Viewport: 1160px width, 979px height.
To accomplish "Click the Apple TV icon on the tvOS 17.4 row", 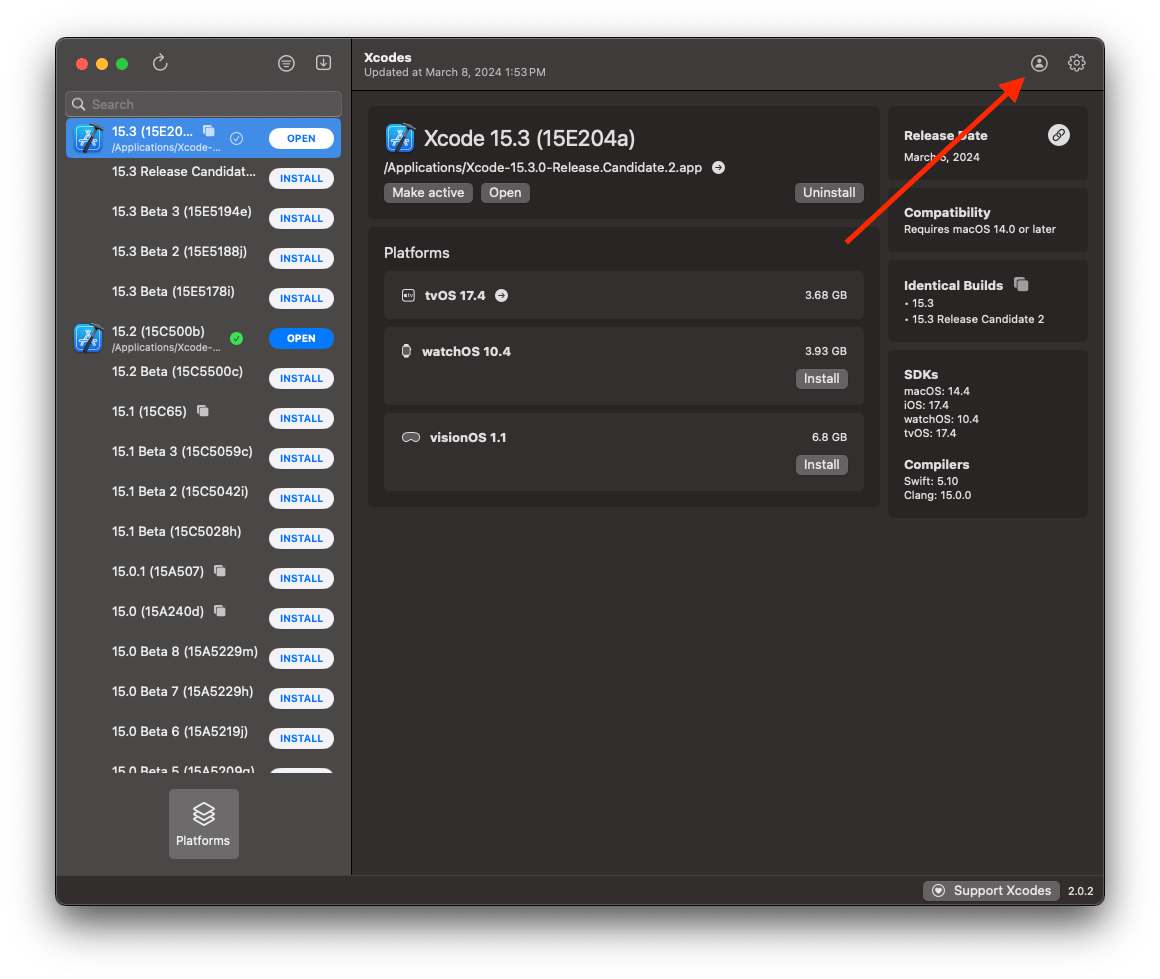I will tap(408, 295).
